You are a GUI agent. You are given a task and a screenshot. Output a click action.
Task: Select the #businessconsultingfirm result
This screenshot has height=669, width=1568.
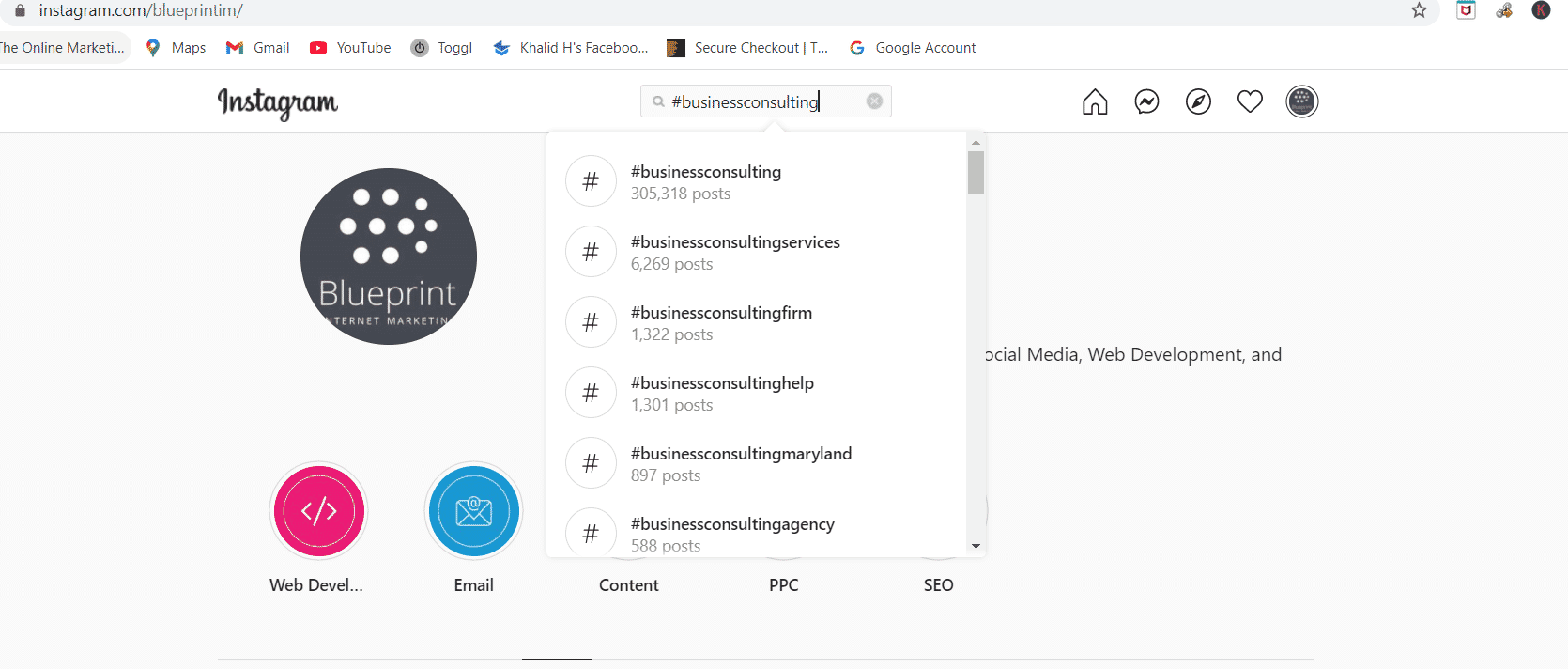[756, 322]
